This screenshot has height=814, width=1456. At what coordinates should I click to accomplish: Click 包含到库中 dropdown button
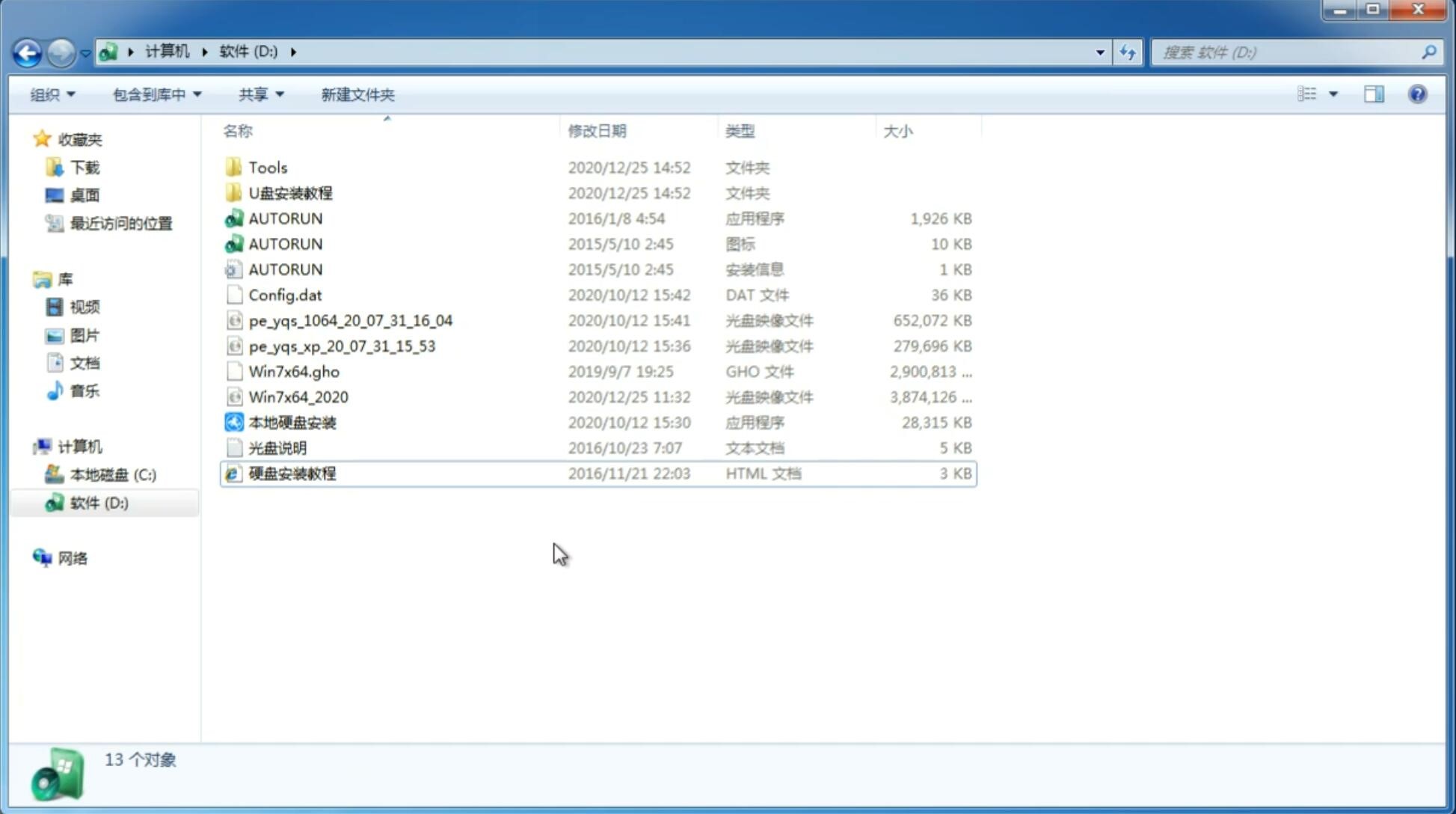[155, 94]
